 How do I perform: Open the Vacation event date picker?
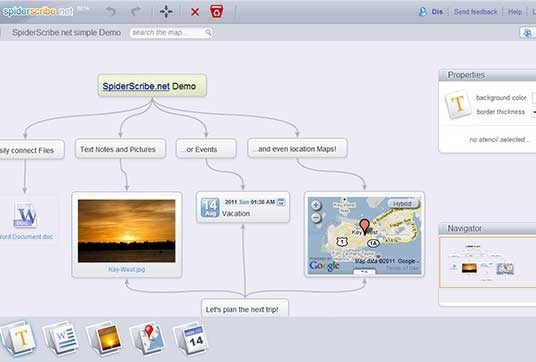281,202
